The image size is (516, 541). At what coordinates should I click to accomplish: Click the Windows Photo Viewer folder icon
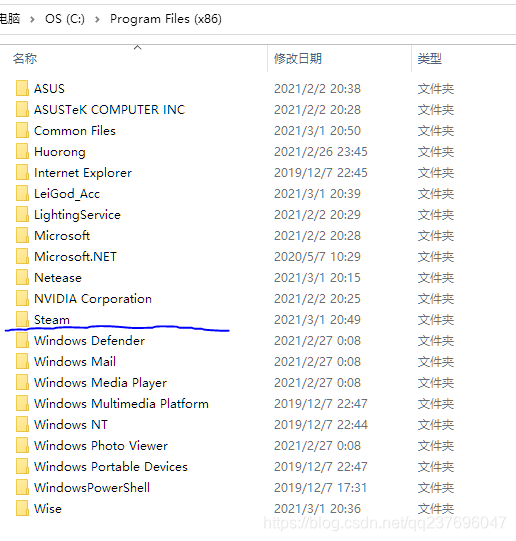point(22,446)
